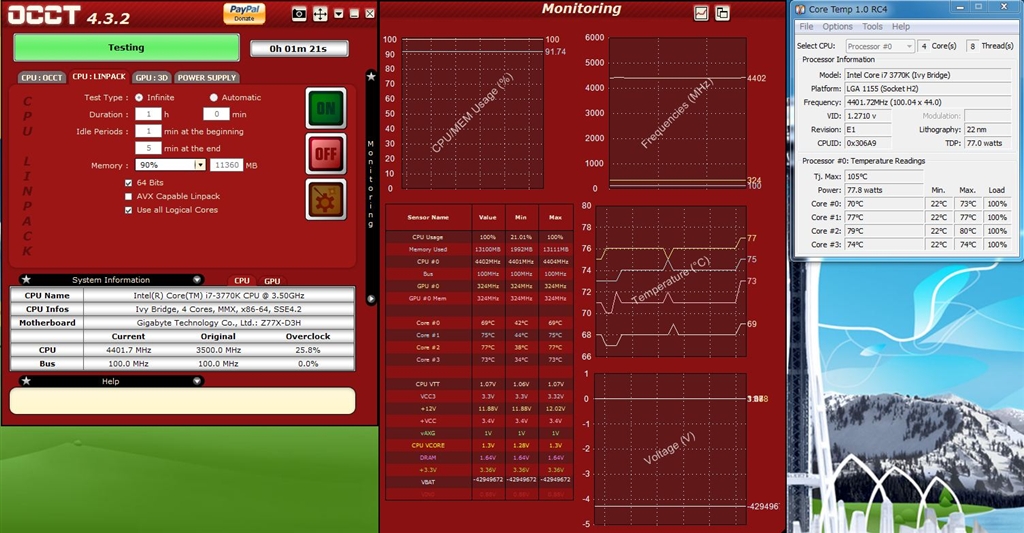Select the CPU : LINPACK tab
Viewport: 1024px width, 533px height.
(99, 76)
